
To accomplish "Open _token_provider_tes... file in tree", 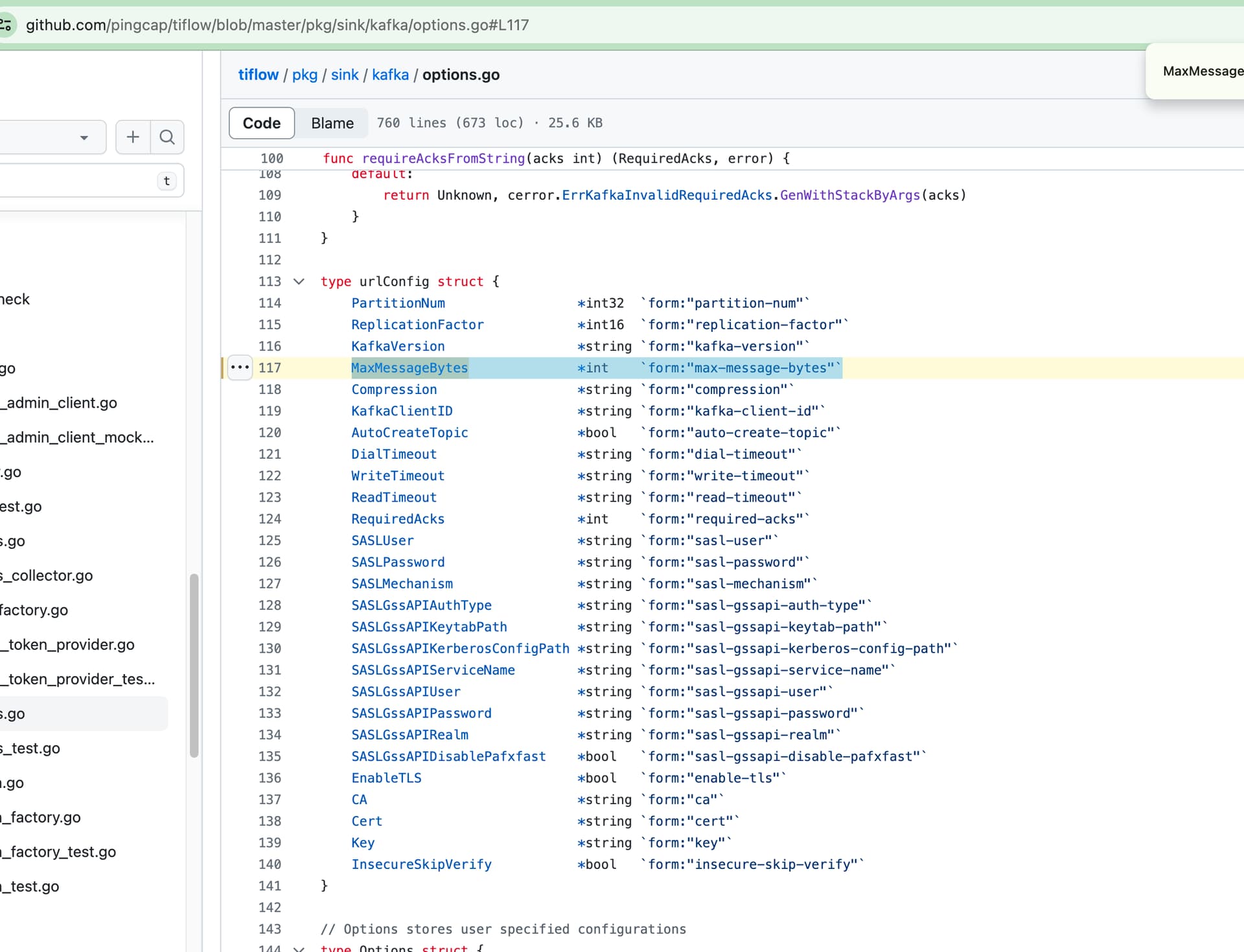I will pyautogui.click(x=78, y=679).
